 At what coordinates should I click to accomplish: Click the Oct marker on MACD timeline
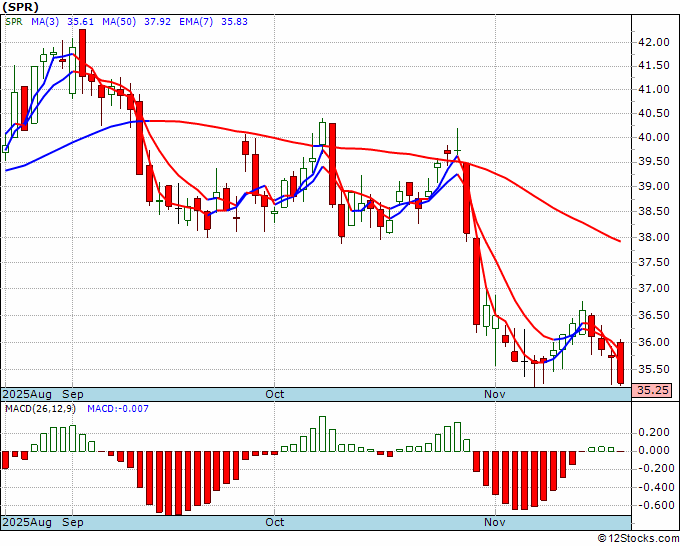(275, 522)
